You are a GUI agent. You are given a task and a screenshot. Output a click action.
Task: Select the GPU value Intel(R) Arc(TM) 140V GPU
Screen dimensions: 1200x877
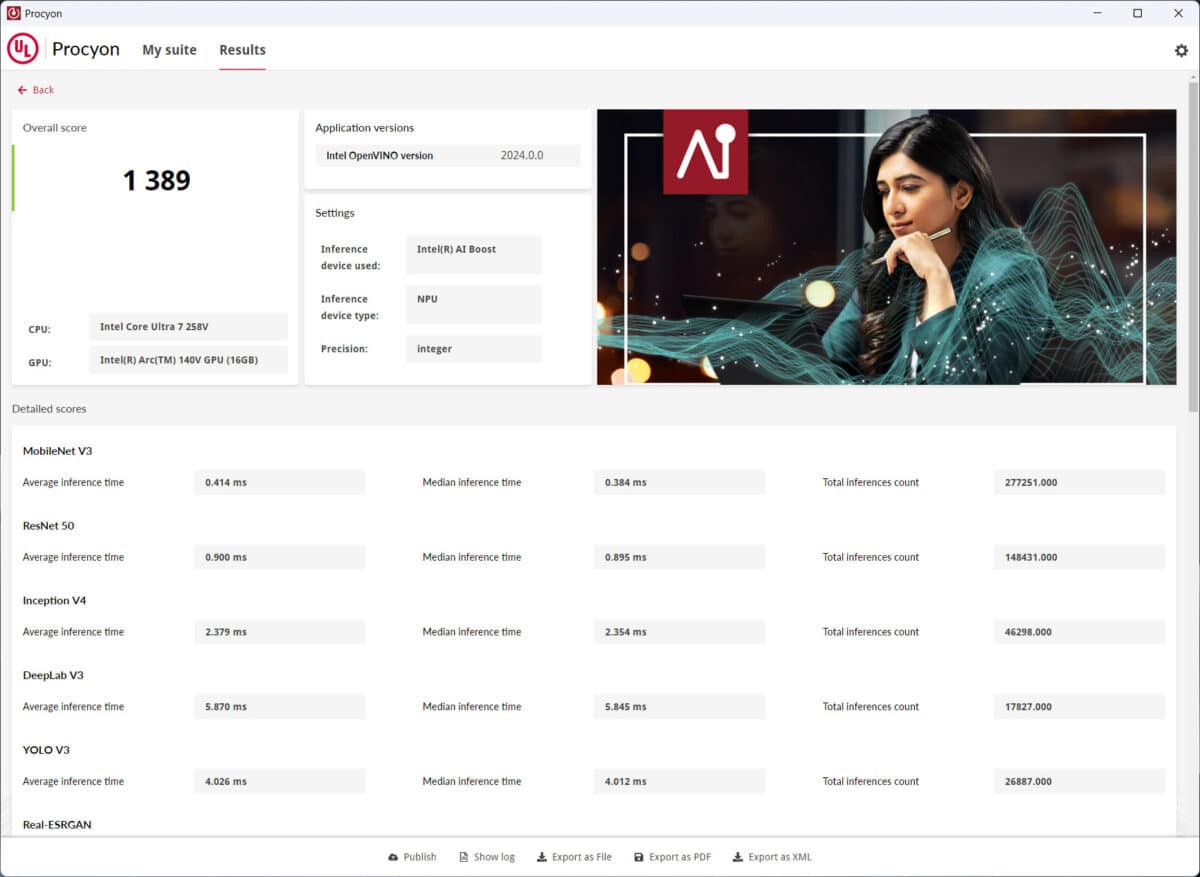tap(188, 360)
